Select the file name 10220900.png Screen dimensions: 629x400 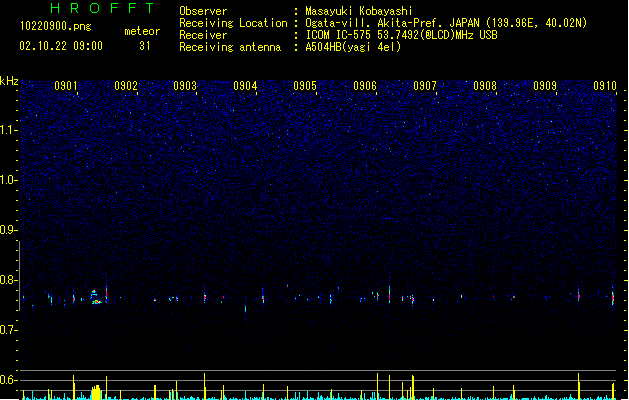(x=56, y=27)
